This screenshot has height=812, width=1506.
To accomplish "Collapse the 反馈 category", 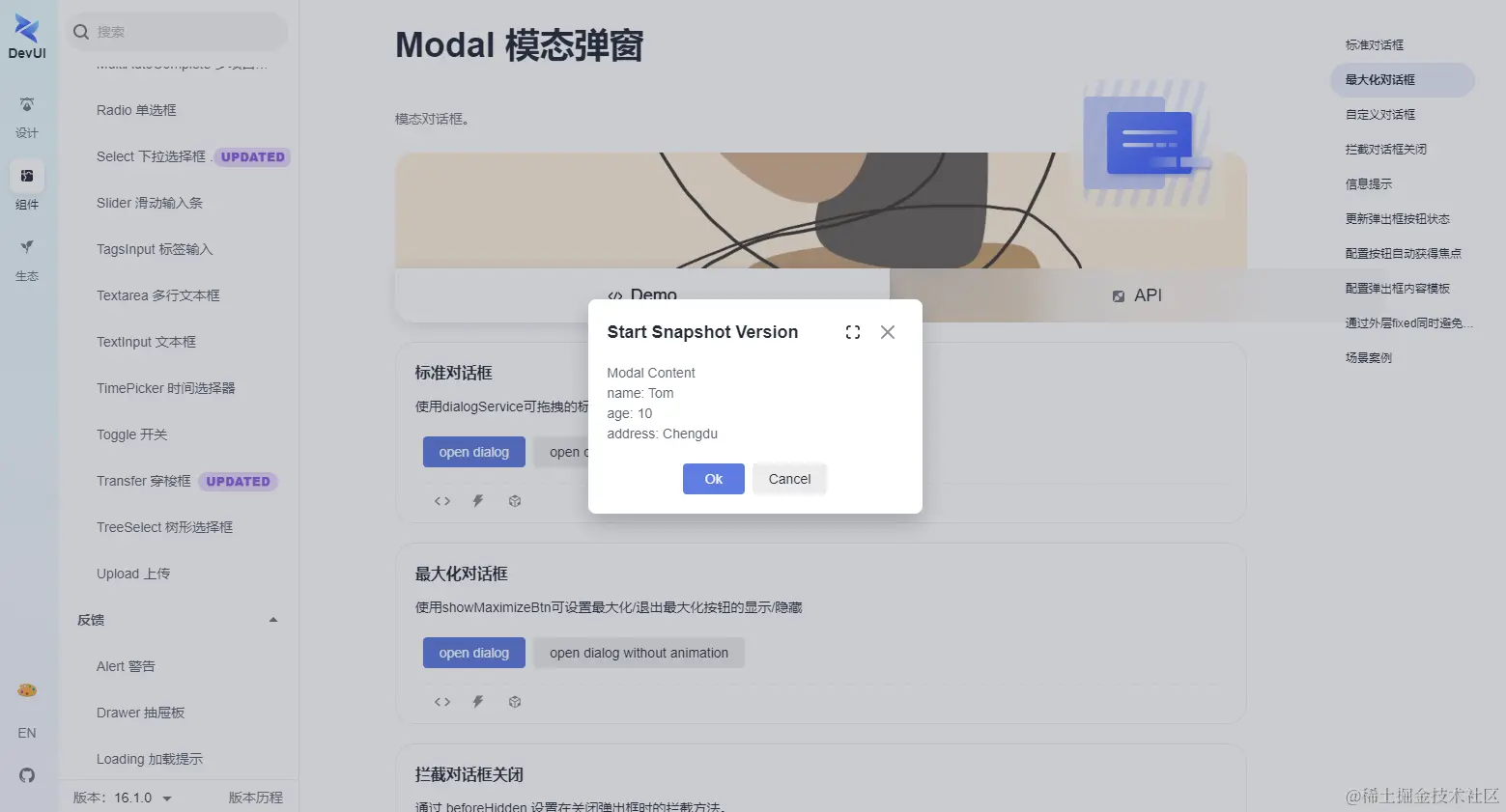I will tap(273, 620).
